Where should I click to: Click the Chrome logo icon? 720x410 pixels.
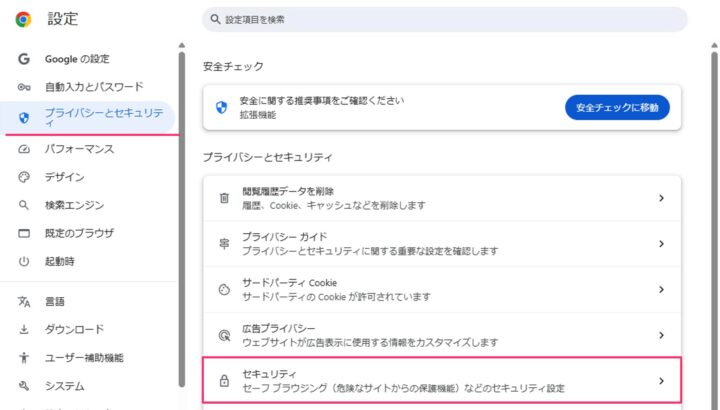(23, 19)
